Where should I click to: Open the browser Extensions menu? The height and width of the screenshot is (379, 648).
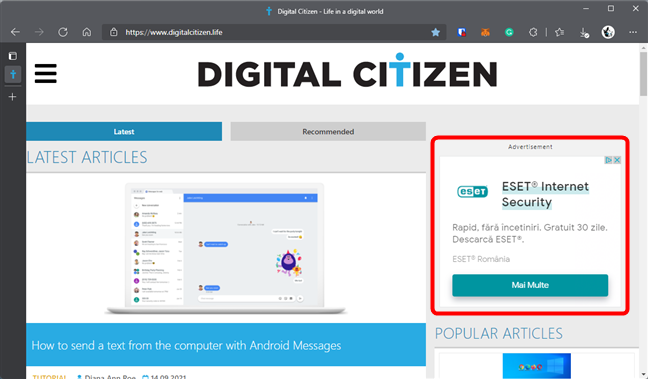[x=533, y=32]
